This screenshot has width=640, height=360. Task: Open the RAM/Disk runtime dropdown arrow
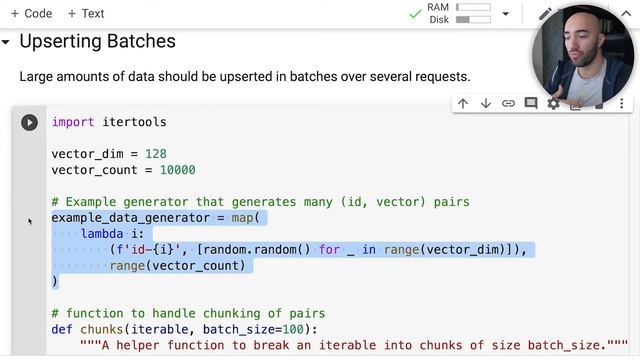pos(506,14)
